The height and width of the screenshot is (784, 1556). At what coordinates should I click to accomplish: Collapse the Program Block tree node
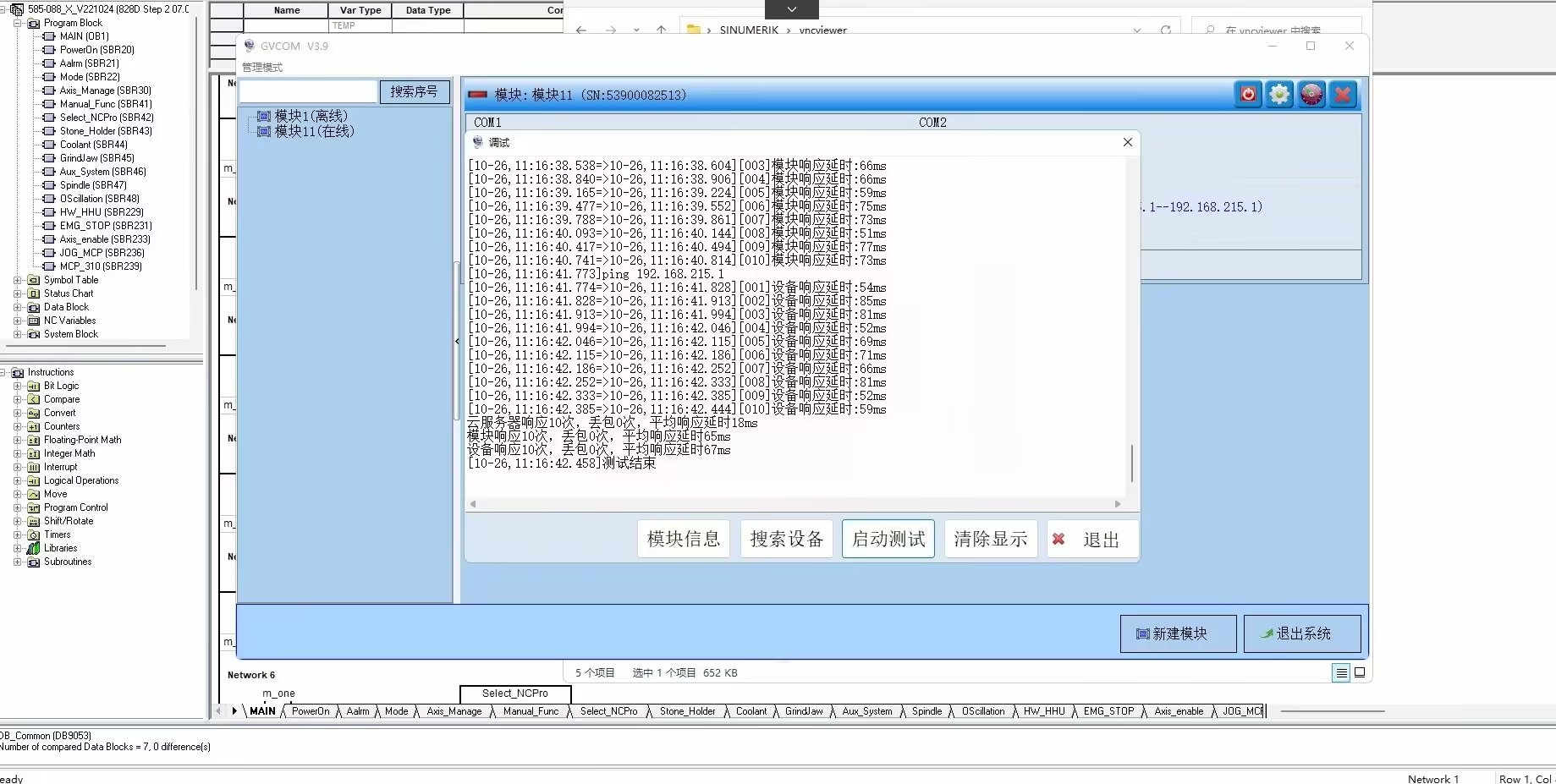[18, 24]
